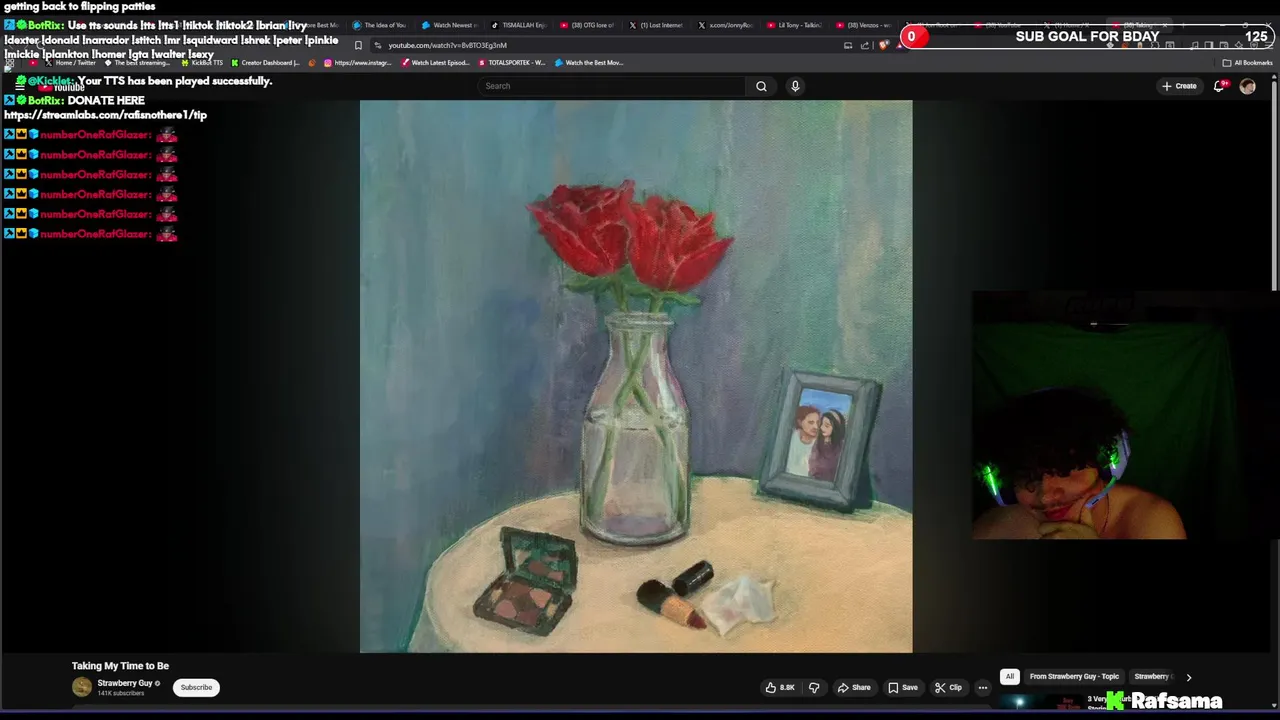
Task: Open recommended video thumbnail below chips
Action: (x=1040, y=702)
